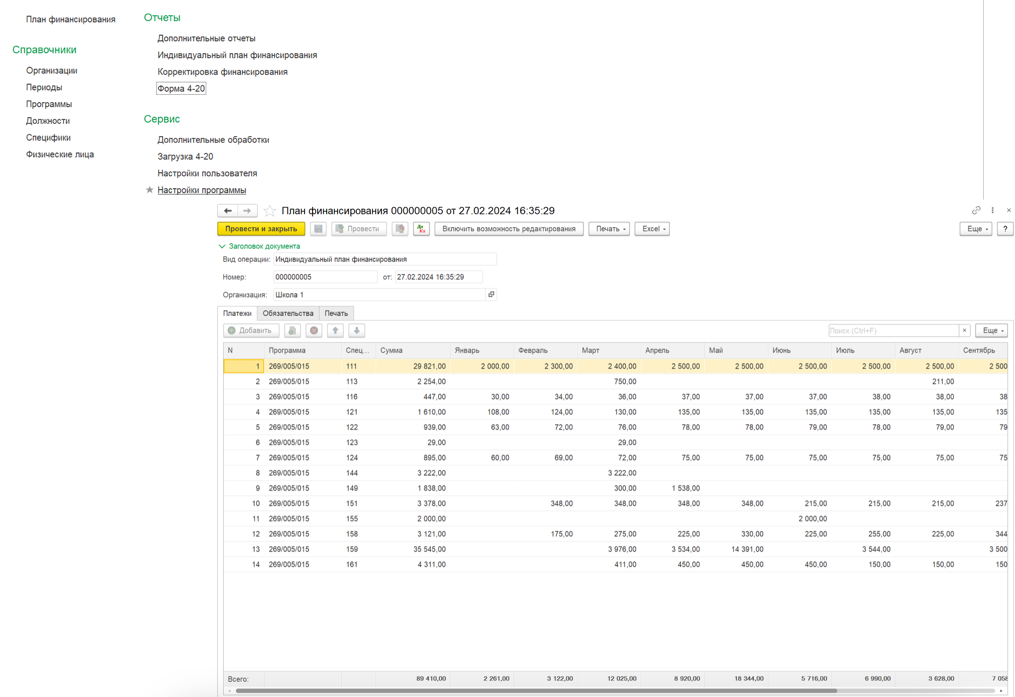Select the cell 14 391,00 in Май column

click(x=736, y=549)
